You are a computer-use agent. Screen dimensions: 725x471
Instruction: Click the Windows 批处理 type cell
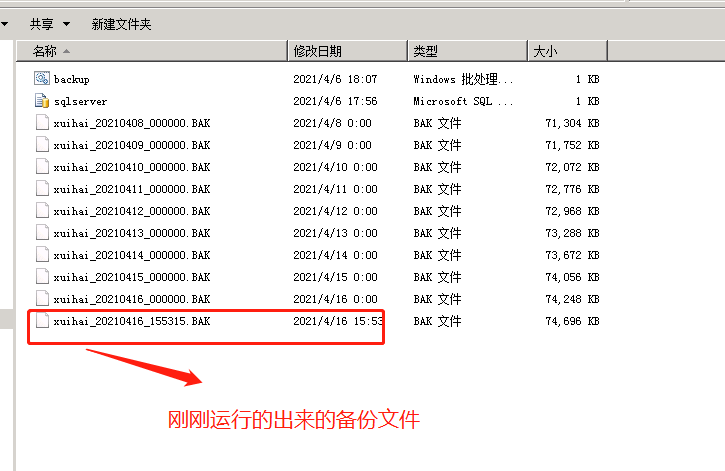(463, 79)
